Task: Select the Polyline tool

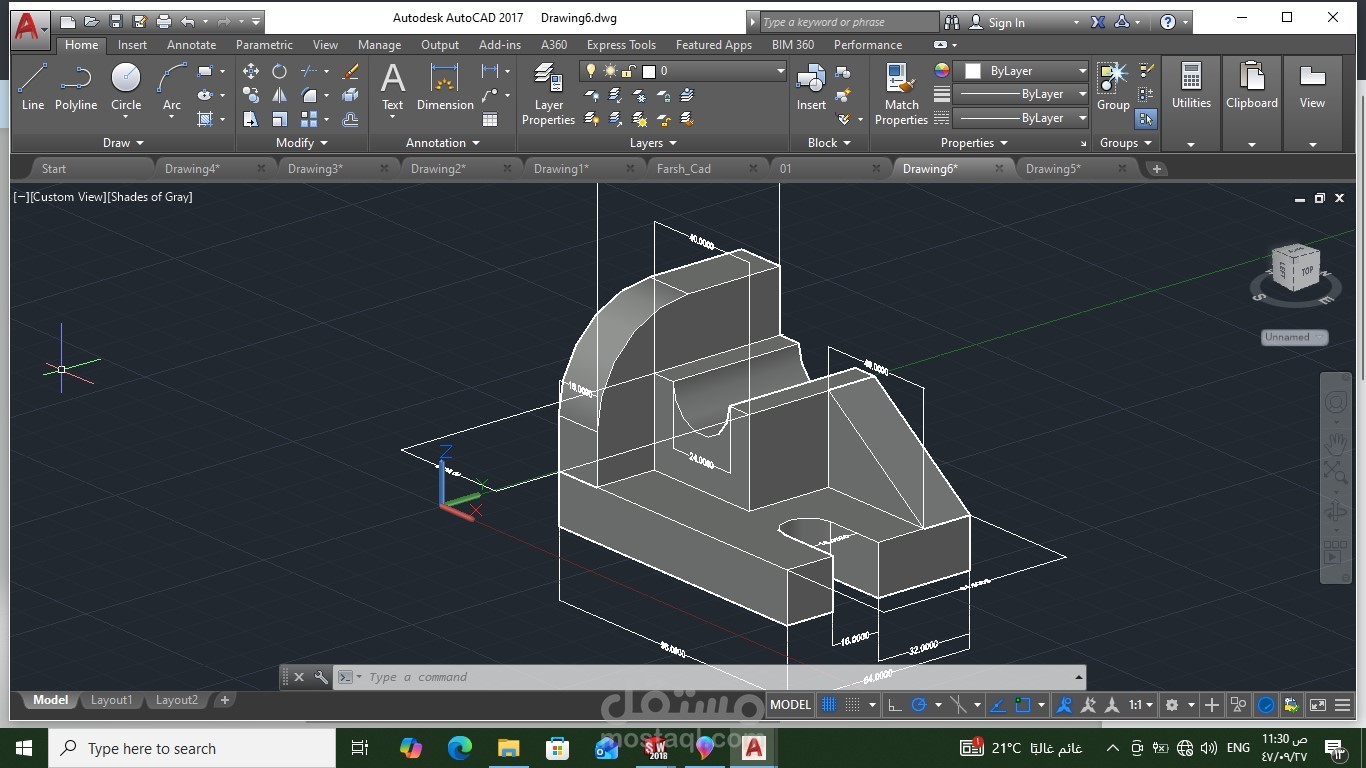Action: coord(76,86)
